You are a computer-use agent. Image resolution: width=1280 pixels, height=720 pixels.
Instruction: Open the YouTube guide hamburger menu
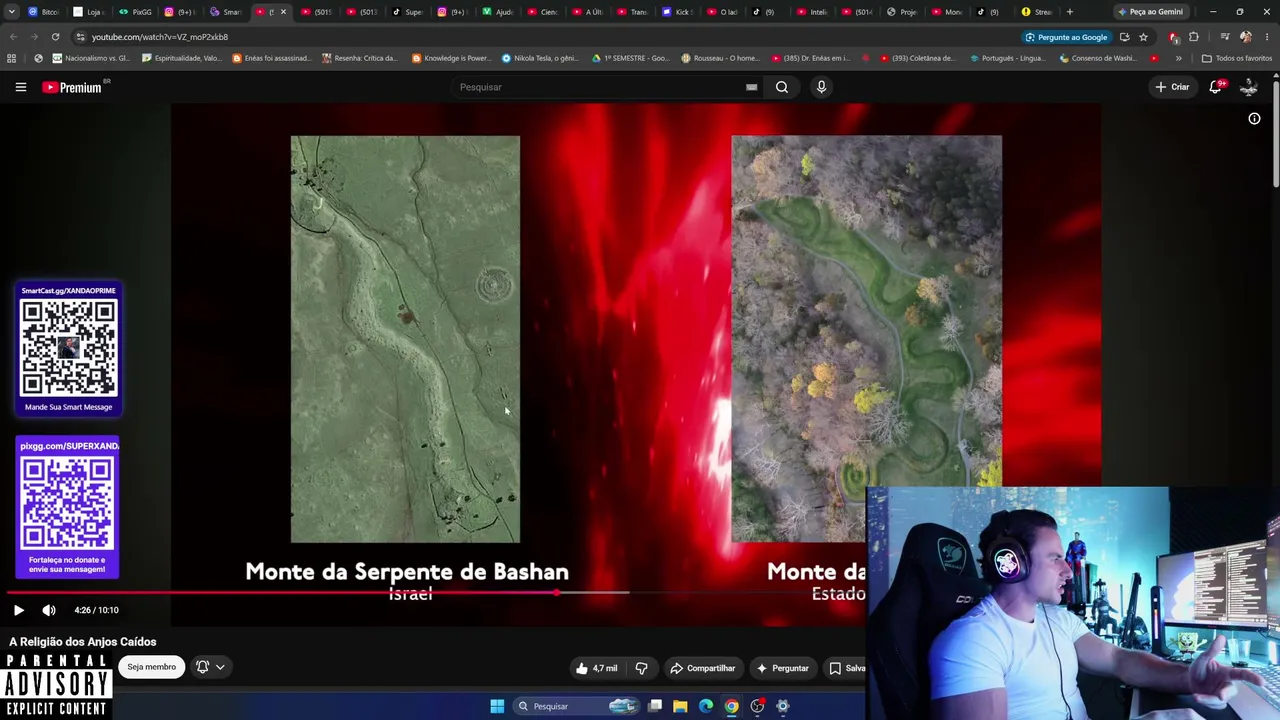pos(20,87)
